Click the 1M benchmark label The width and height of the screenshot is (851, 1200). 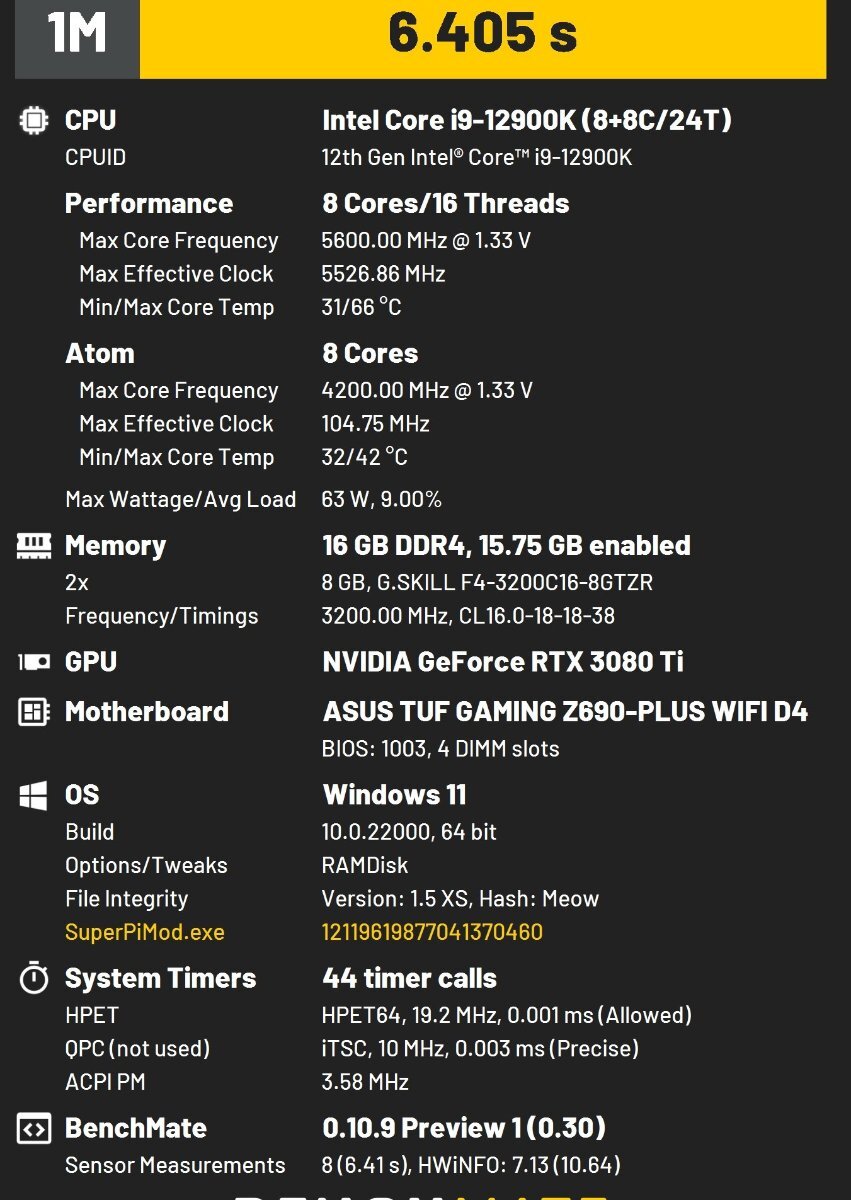[77, 34]
